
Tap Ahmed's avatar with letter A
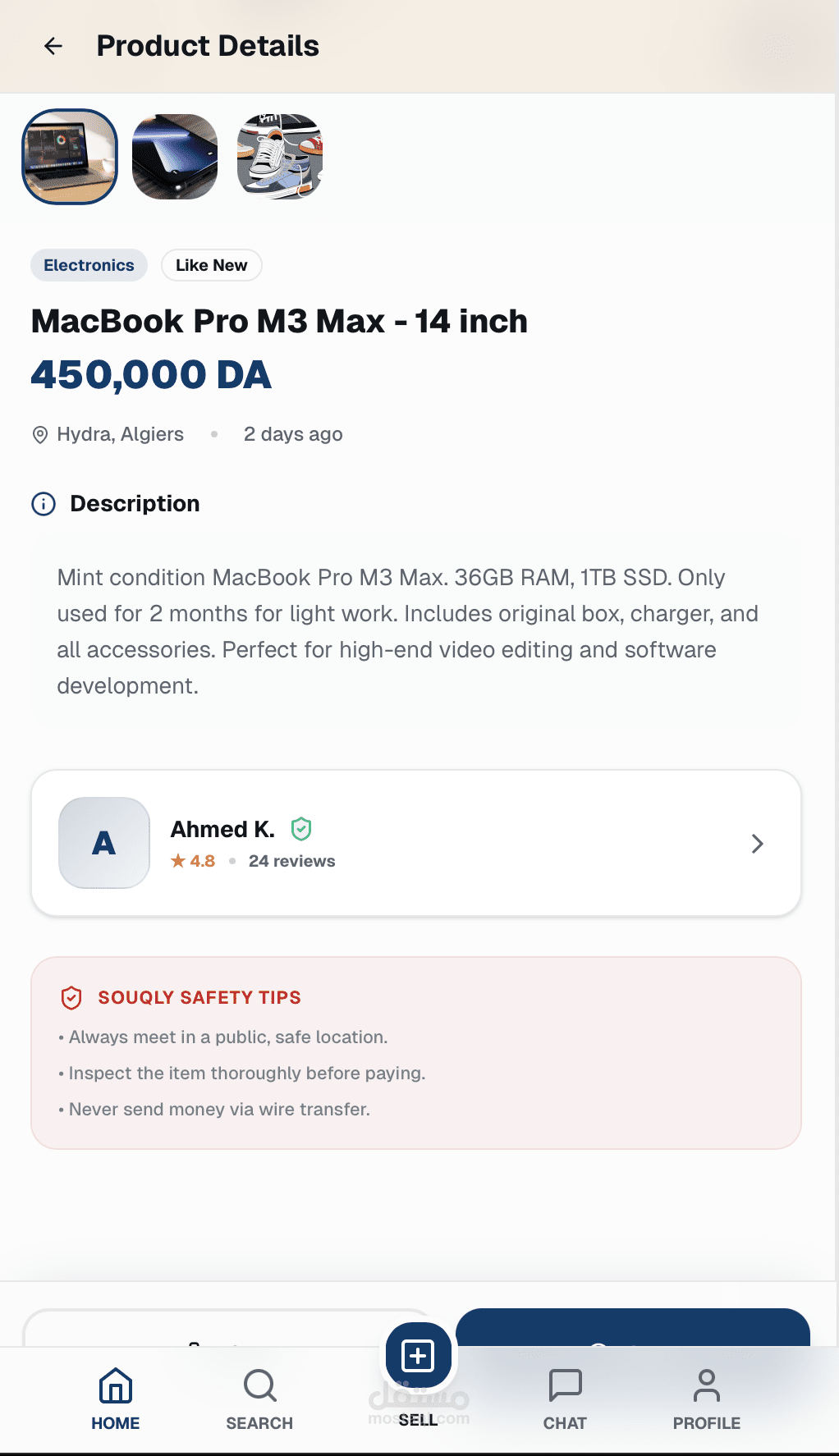tap(104, 843)
